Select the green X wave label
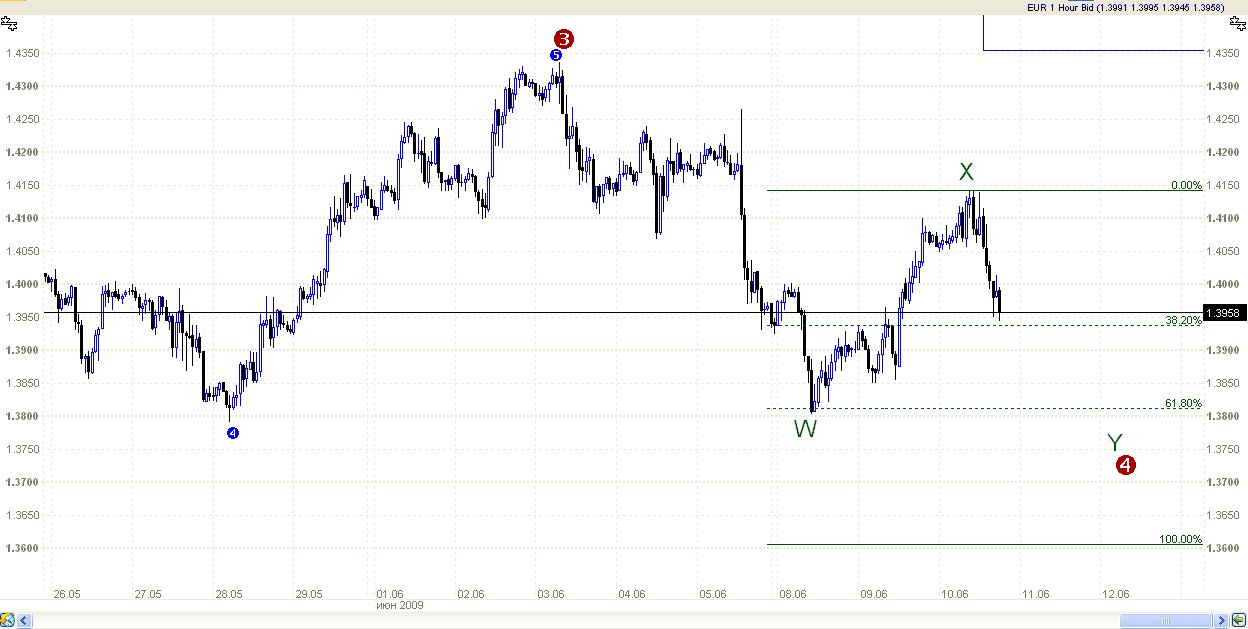 (966, 171)
